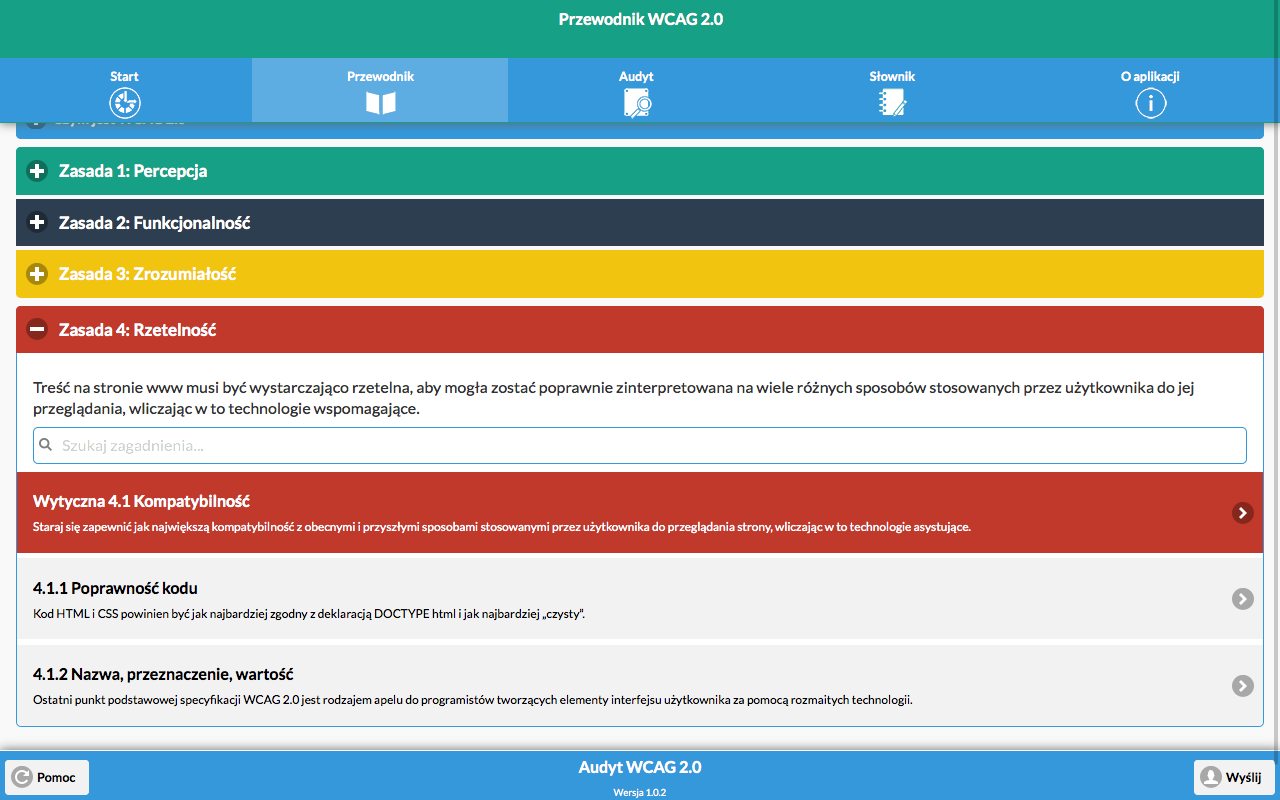Click the Wersja 1.0.2 text

tap(640, 792)
